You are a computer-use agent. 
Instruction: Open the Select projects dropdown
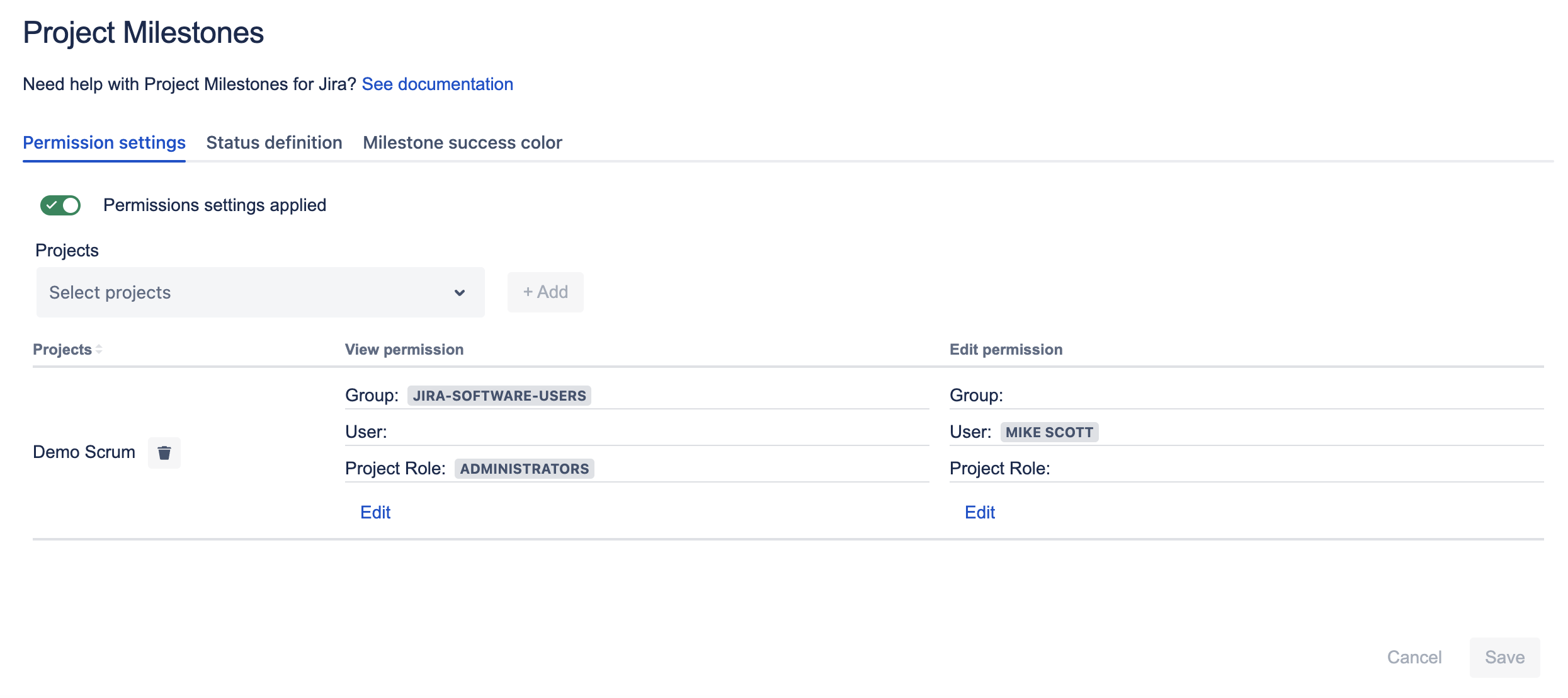click(260, 292)
